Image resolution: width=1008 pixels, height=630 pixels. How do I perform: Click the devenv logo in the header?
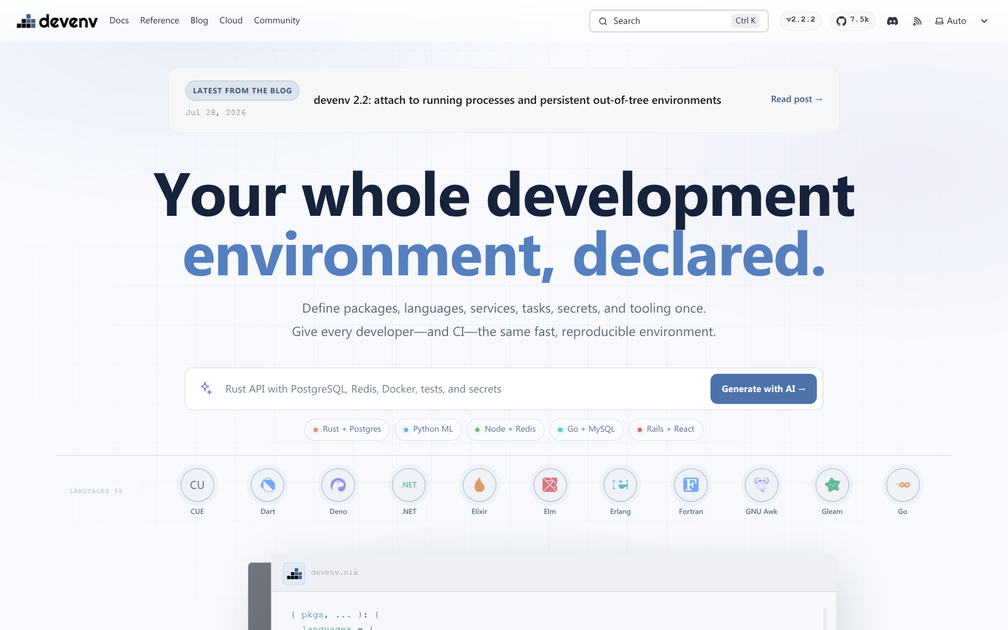pyautogui.click(x=57, y=21)
